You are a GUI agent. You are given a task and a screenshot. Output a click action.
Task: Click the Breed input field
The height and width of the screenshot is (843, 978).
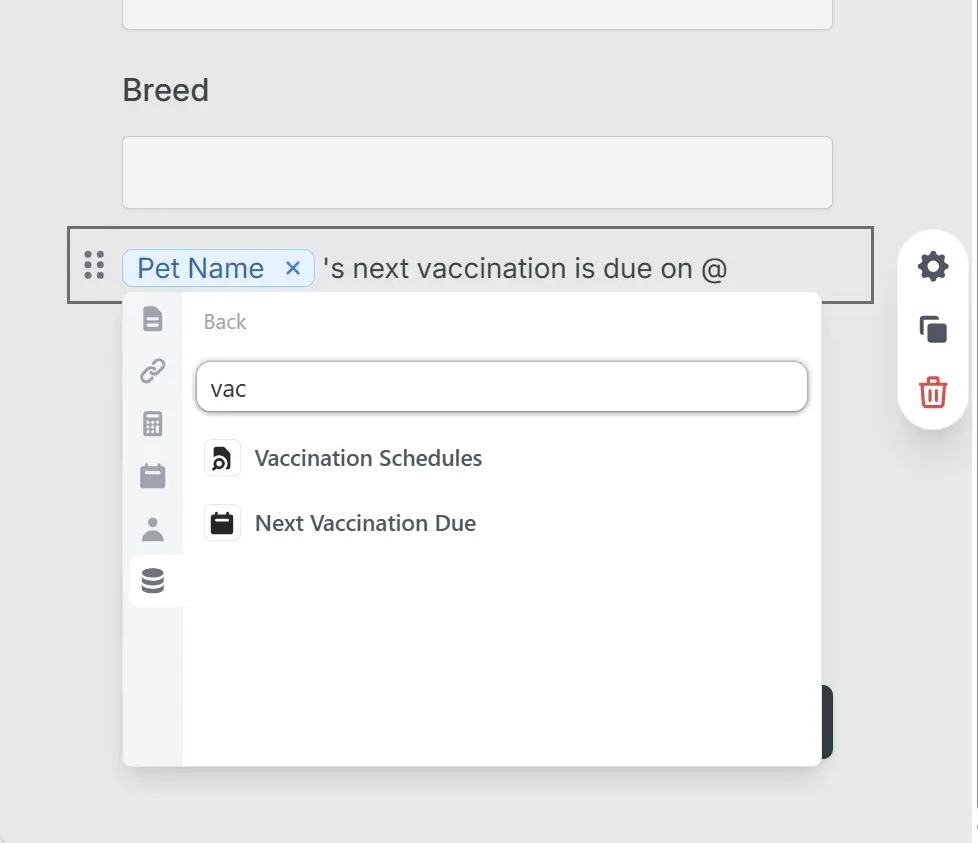click(x=477, y=172)
